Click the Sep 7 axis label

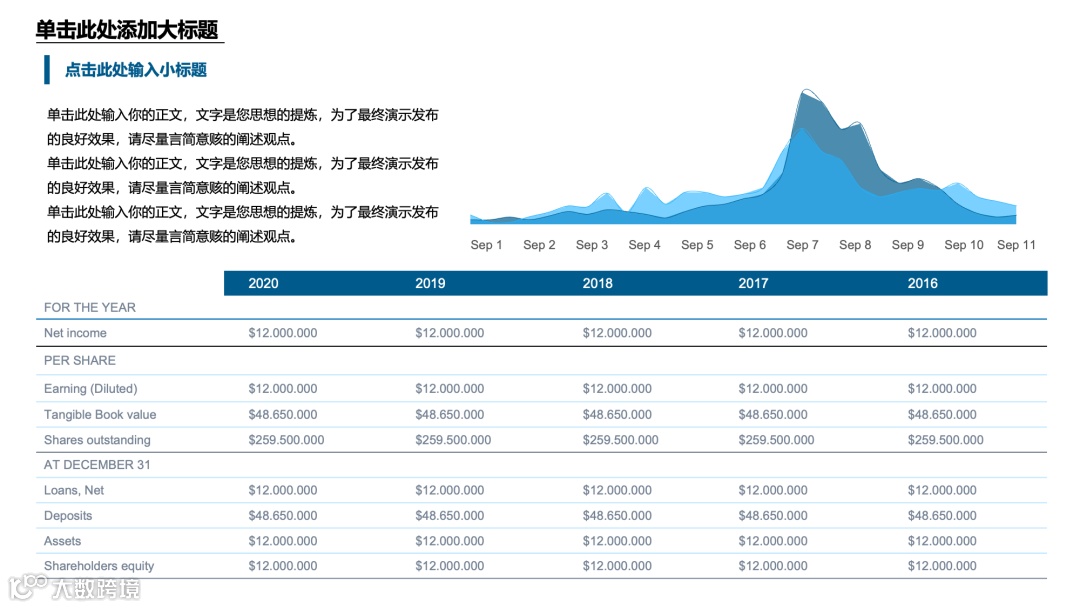pyautogui.click(x=802, y=244)
